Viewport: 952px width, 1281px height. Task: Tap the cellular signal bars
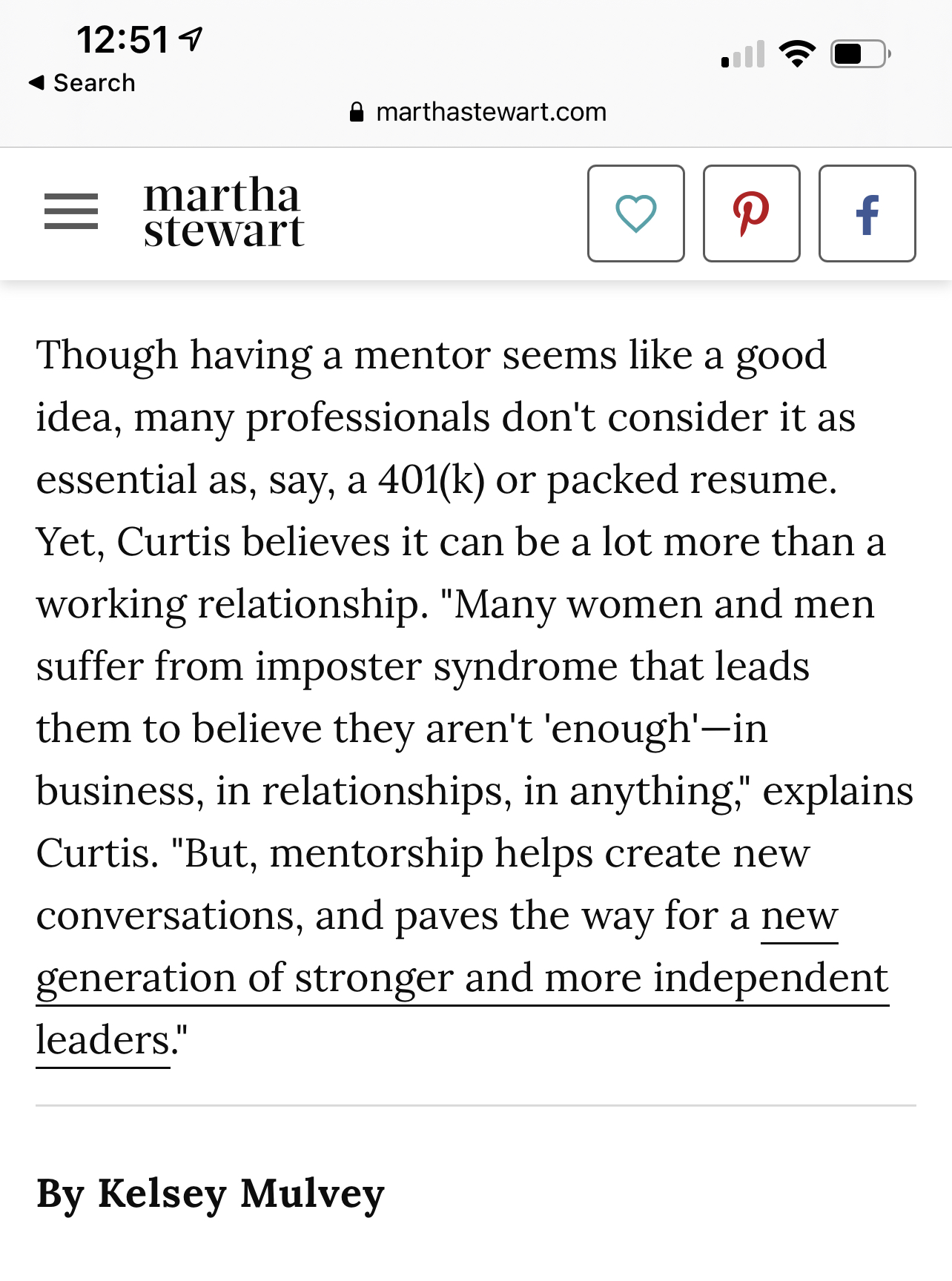click(x=743, y=55)
